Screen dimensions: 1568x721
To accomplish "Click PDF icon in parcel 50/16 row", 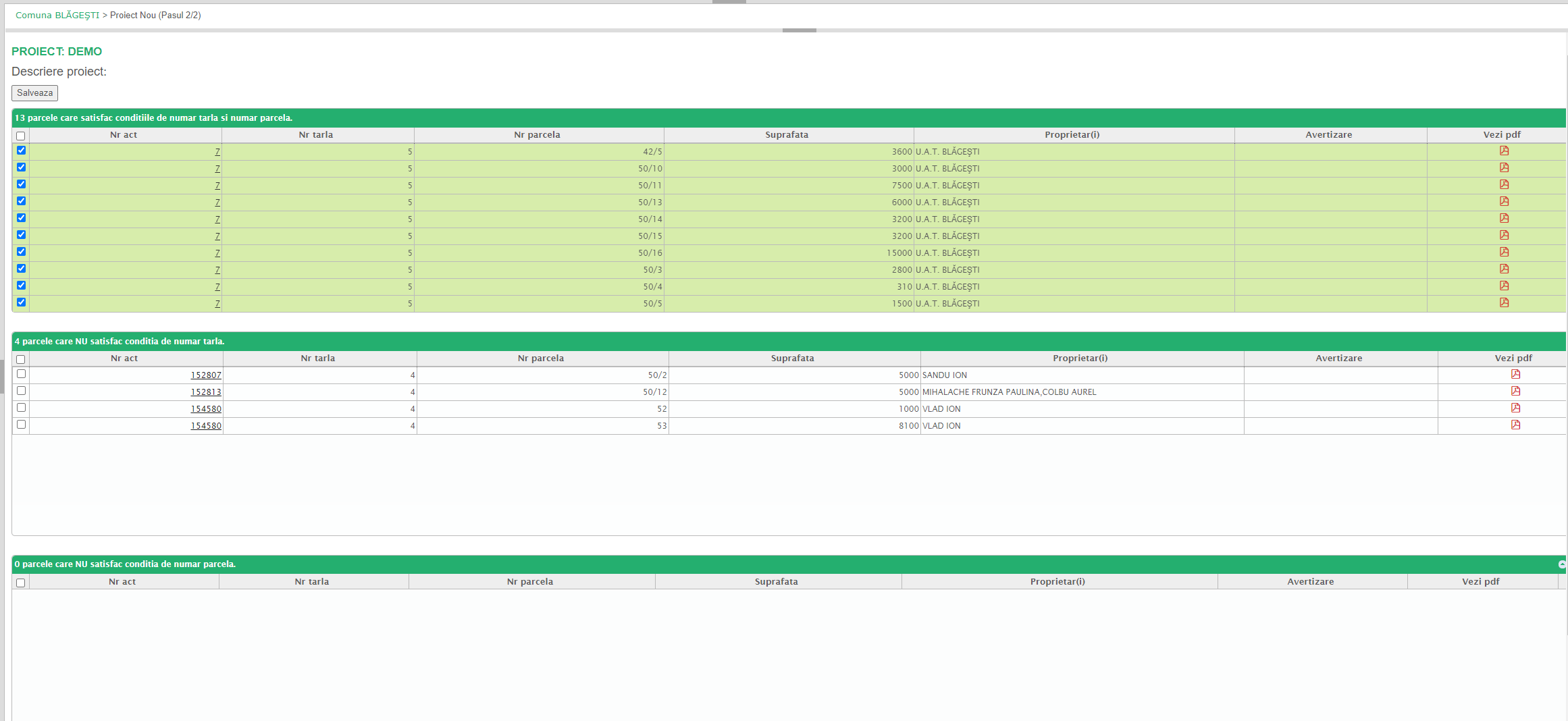I will click(1504, 252).
